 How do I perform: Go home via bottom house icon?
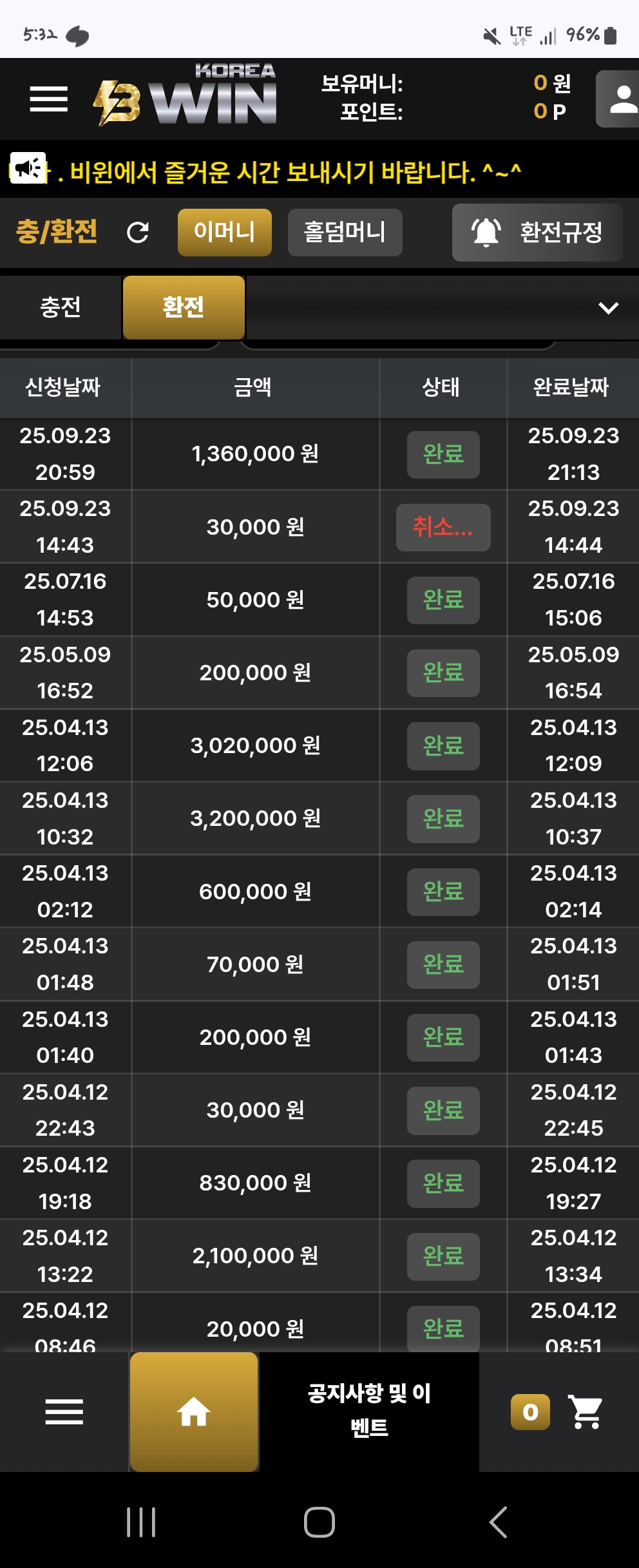tap(194, 1411)
